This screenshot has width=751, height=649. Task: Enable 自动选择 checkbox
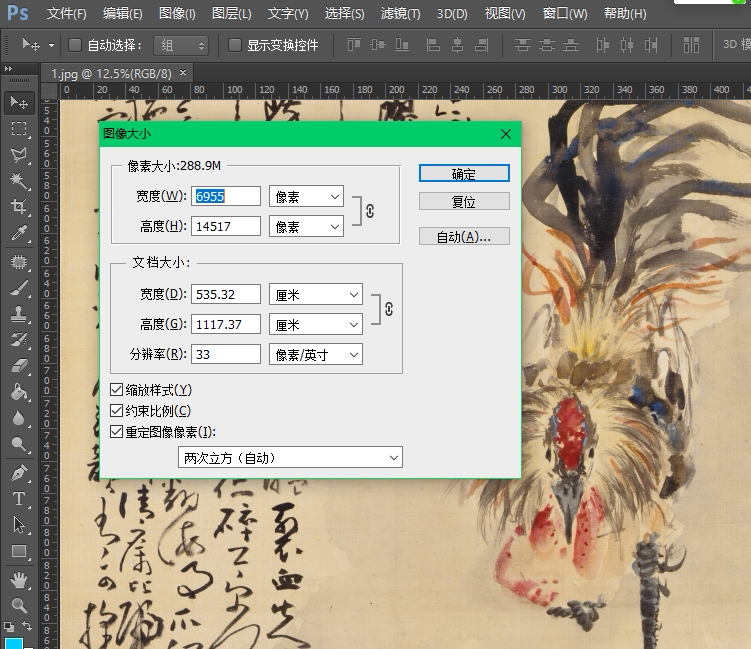coord(75,45)
